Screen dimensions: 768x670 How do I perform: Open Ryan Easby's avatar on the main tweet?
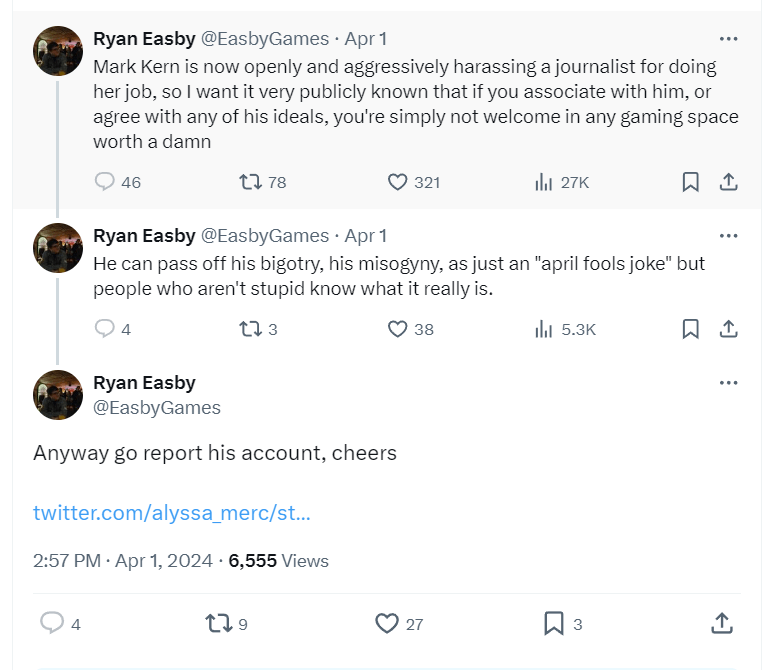coord(58,395)
